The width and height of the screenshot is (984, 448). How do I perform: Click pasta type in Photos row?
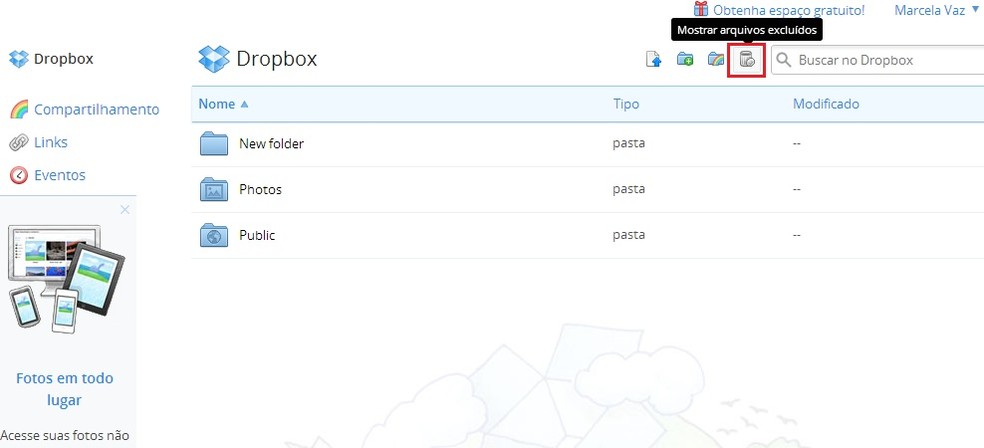tap(629, 189)
